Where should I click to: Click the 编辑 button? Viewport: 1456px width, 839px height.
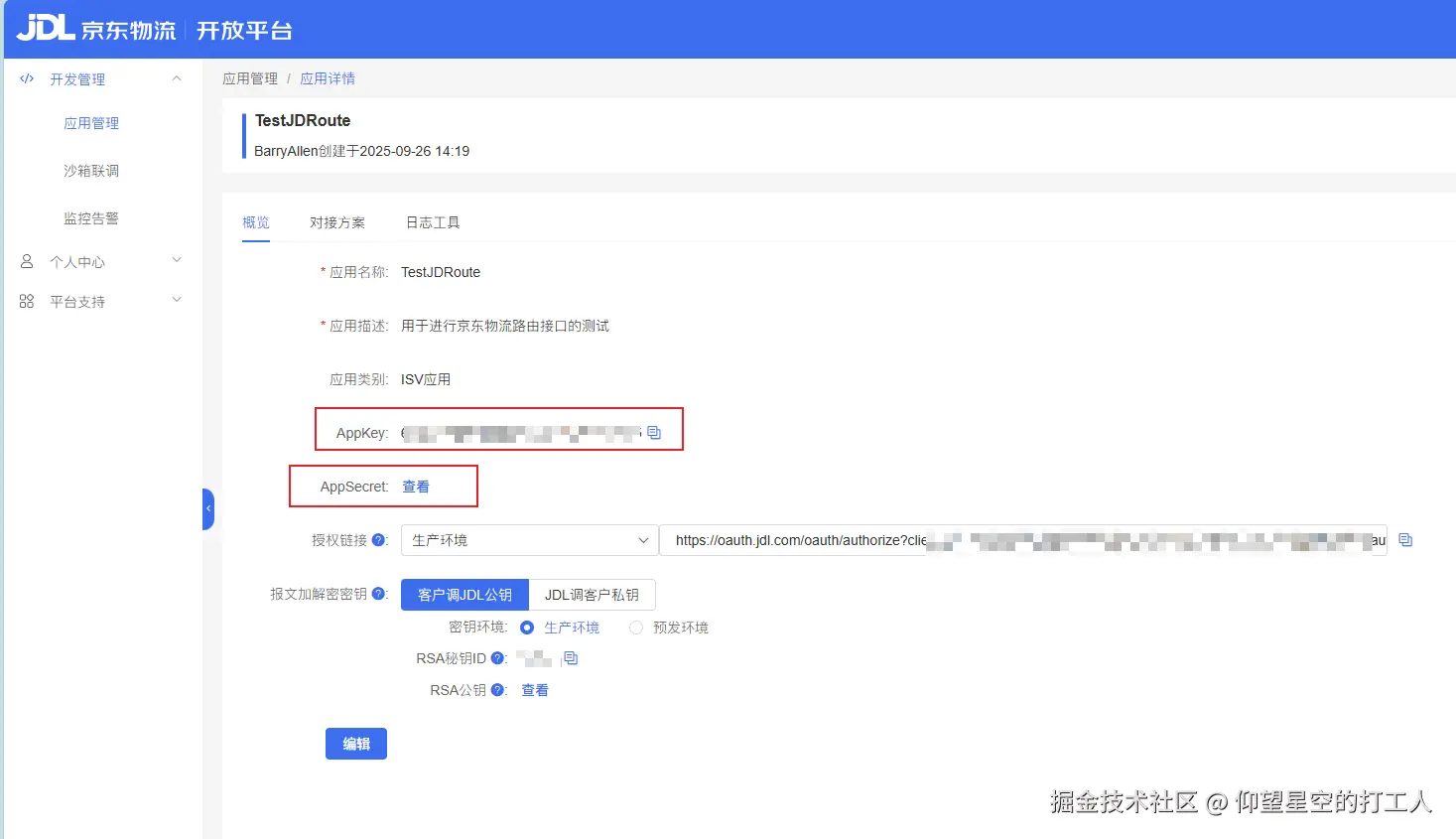(356, 744)
